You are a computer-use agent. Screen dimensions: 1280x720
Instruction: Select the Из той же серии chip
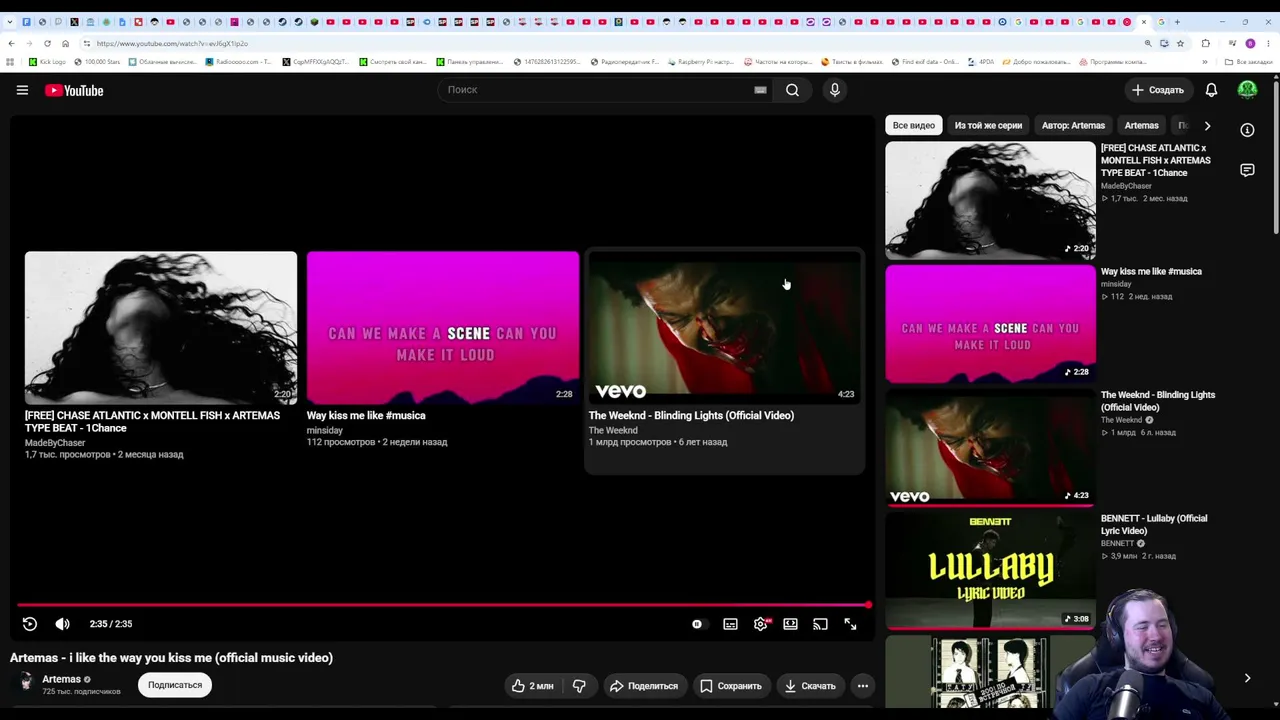pyautogui.click(x=988, y=125)
